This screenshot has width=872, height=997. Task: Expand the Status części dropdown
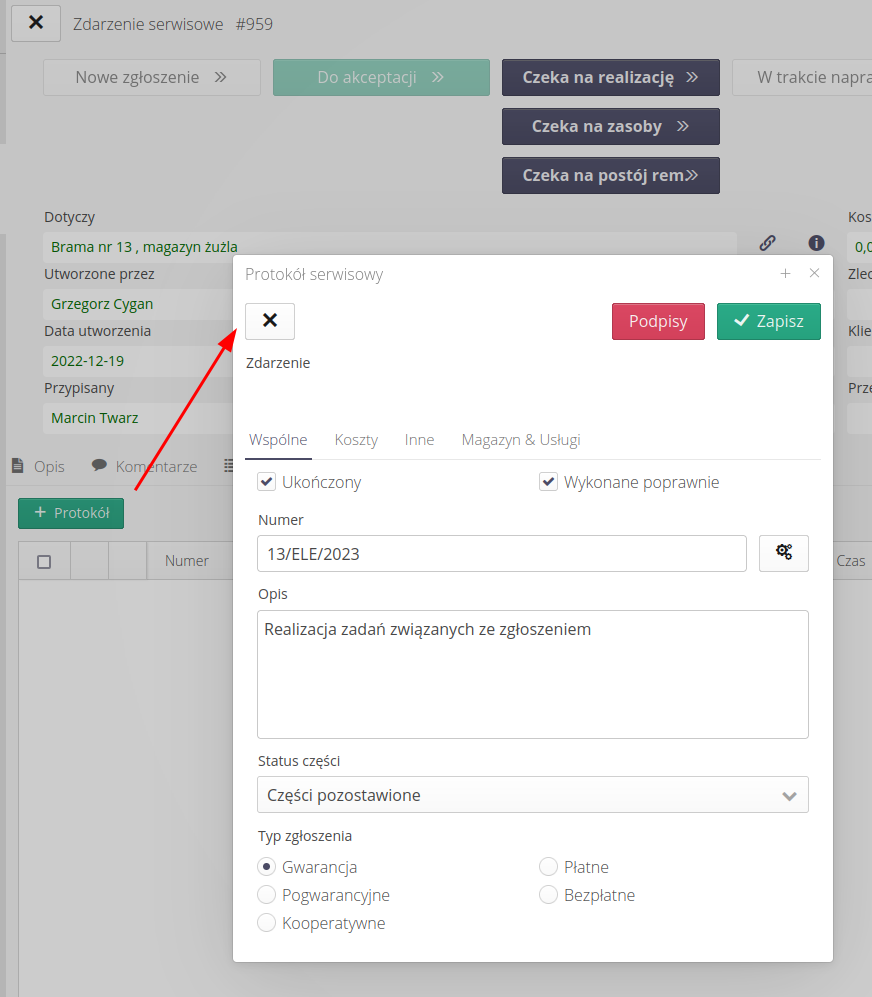532,795
